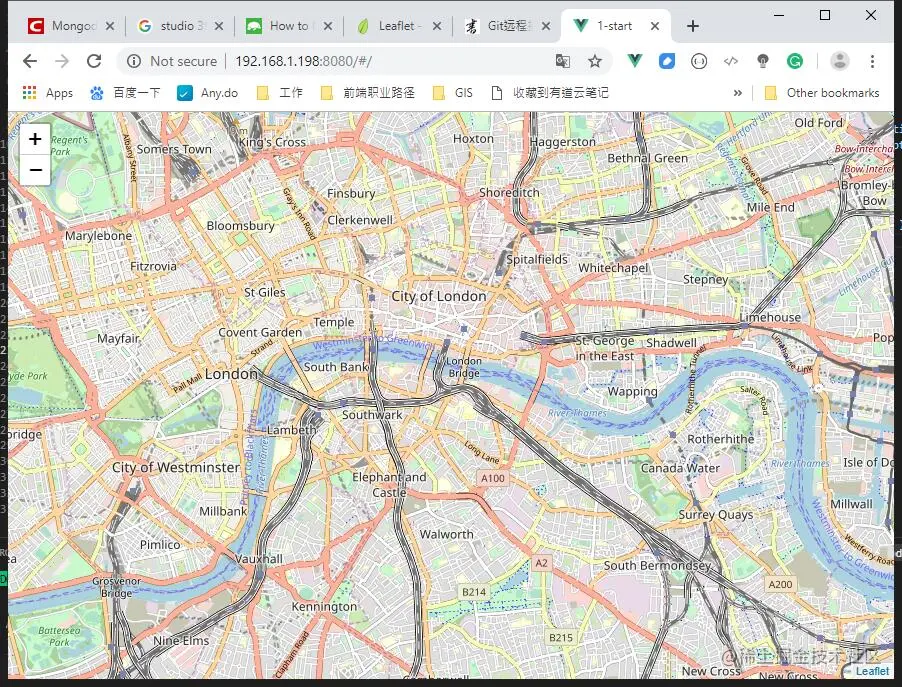Click the Mayfair map label
The height and width of the screenshot is (687, 902).
(118, 338)
